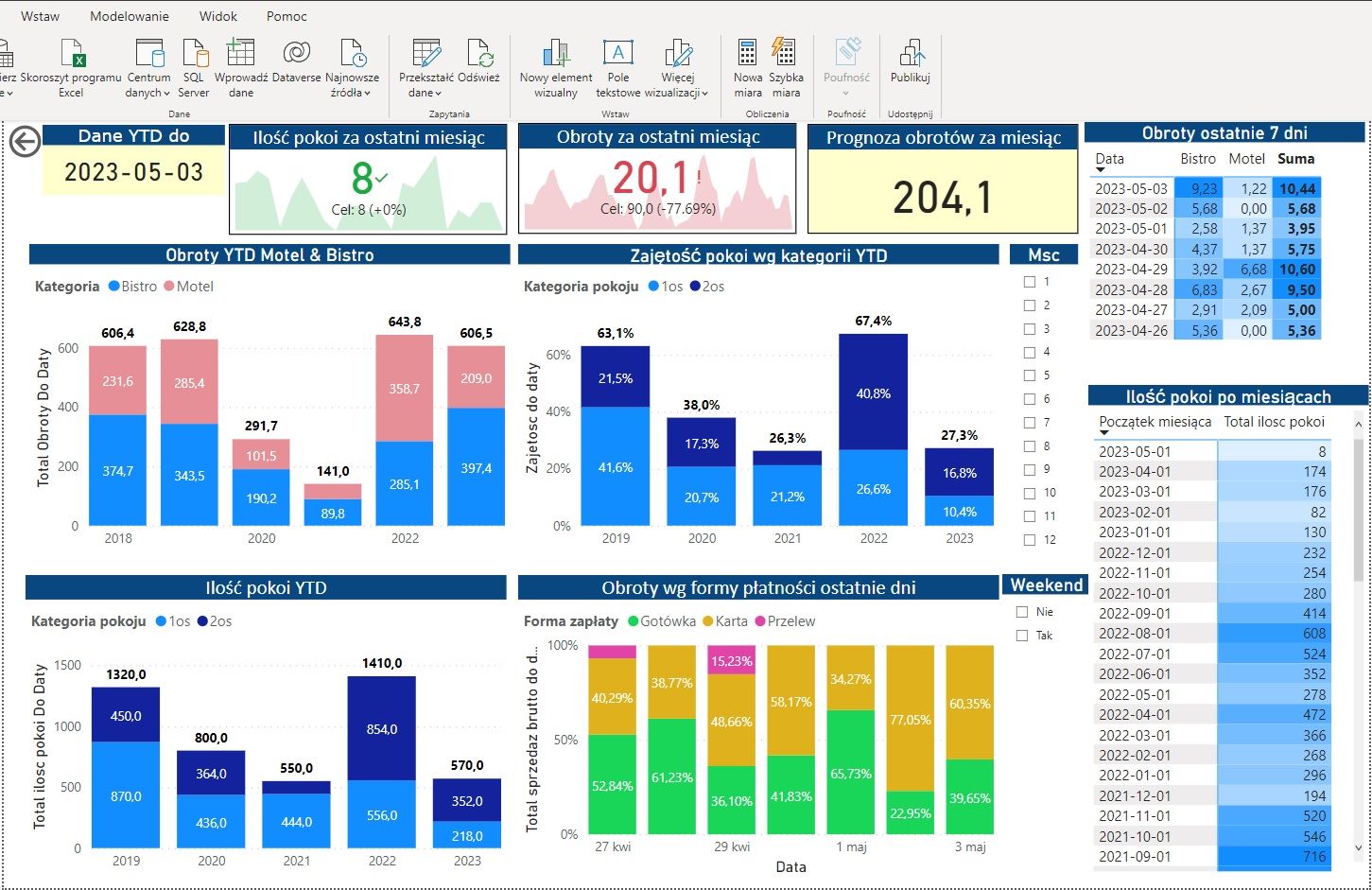Check month 1 in Msc slicer
The height and width of the screenshot is (890, 1372).
[x=1030, y=282]
